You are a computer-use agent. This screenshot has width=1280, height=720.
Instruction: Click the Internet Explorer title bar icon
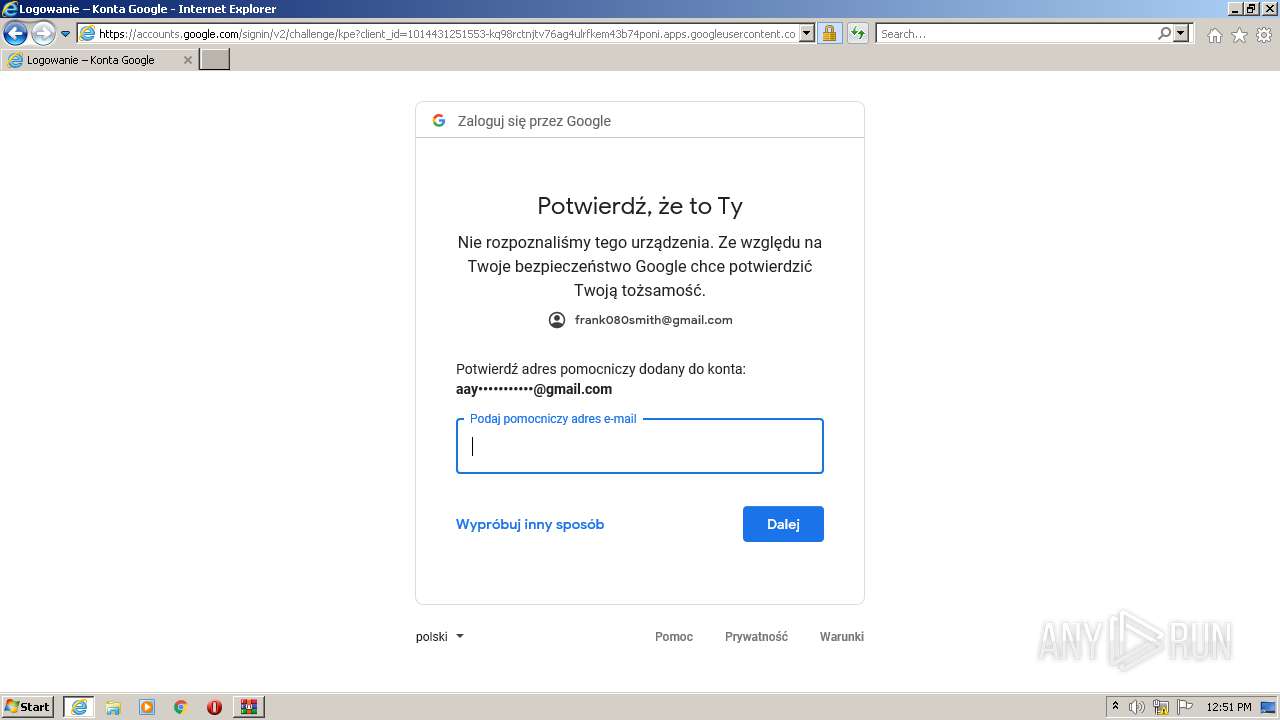click(10, 8)
